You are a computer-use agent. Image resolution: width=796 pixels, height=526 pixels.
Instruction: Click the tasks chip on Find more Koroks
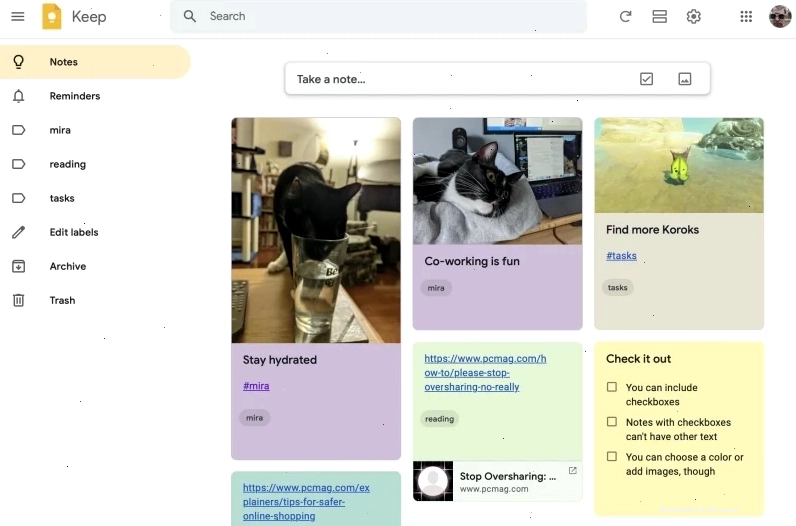[x=617, y=287]
